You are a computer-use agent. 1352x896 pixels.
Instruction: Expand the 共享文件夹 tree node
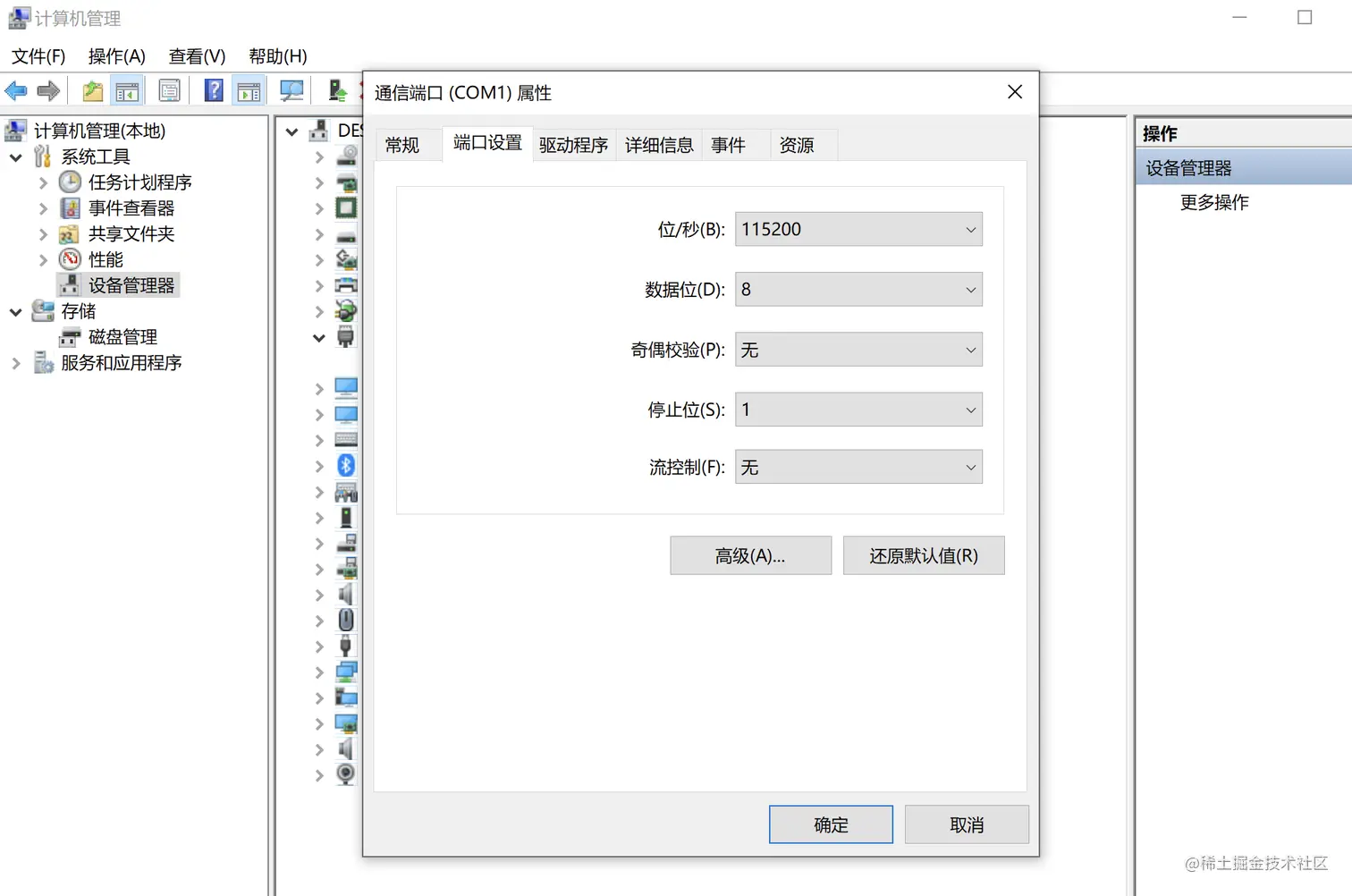(43, 234)
